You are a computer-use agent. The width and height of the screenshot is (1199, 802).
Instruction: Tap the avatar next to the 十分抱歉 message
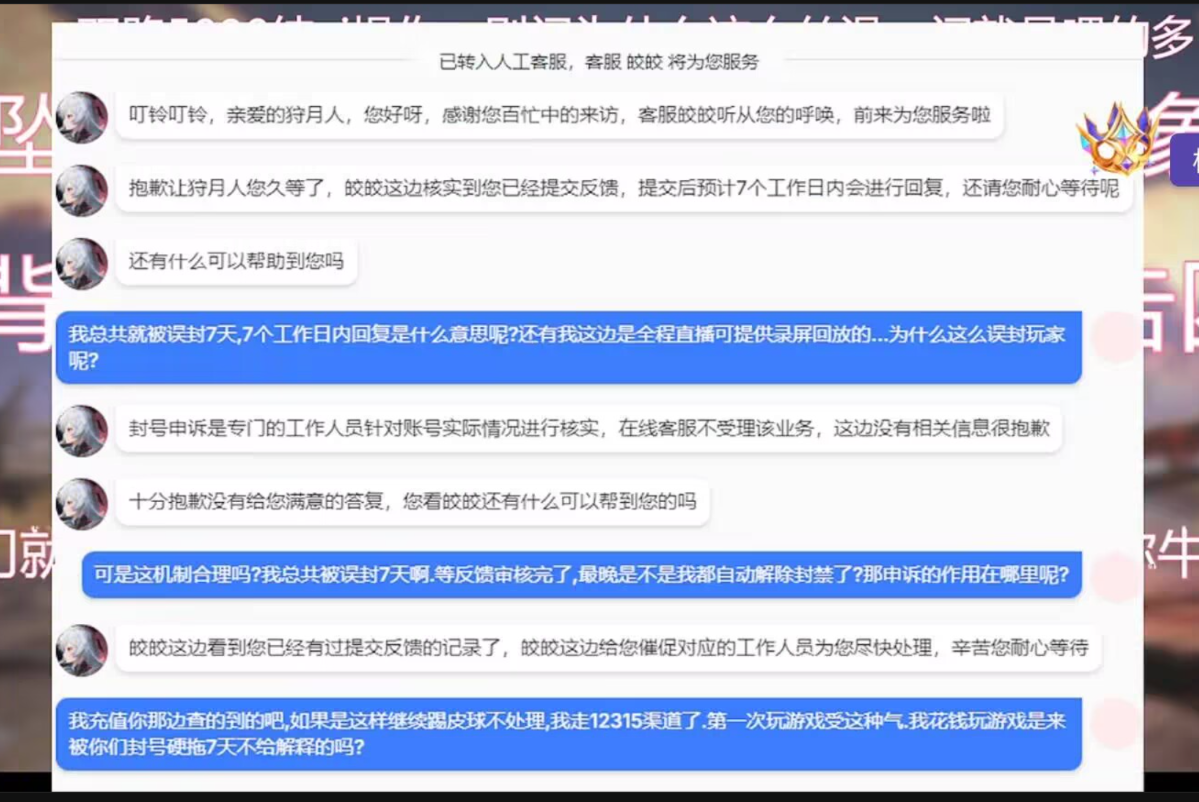tap(81, 503)
